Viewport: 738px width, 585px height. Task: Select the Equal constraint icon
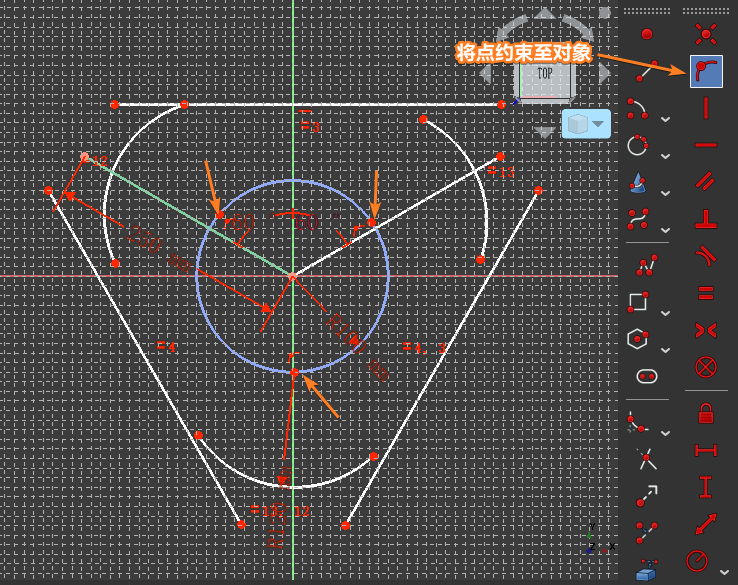pyautogui.click(x=706, y=293)
